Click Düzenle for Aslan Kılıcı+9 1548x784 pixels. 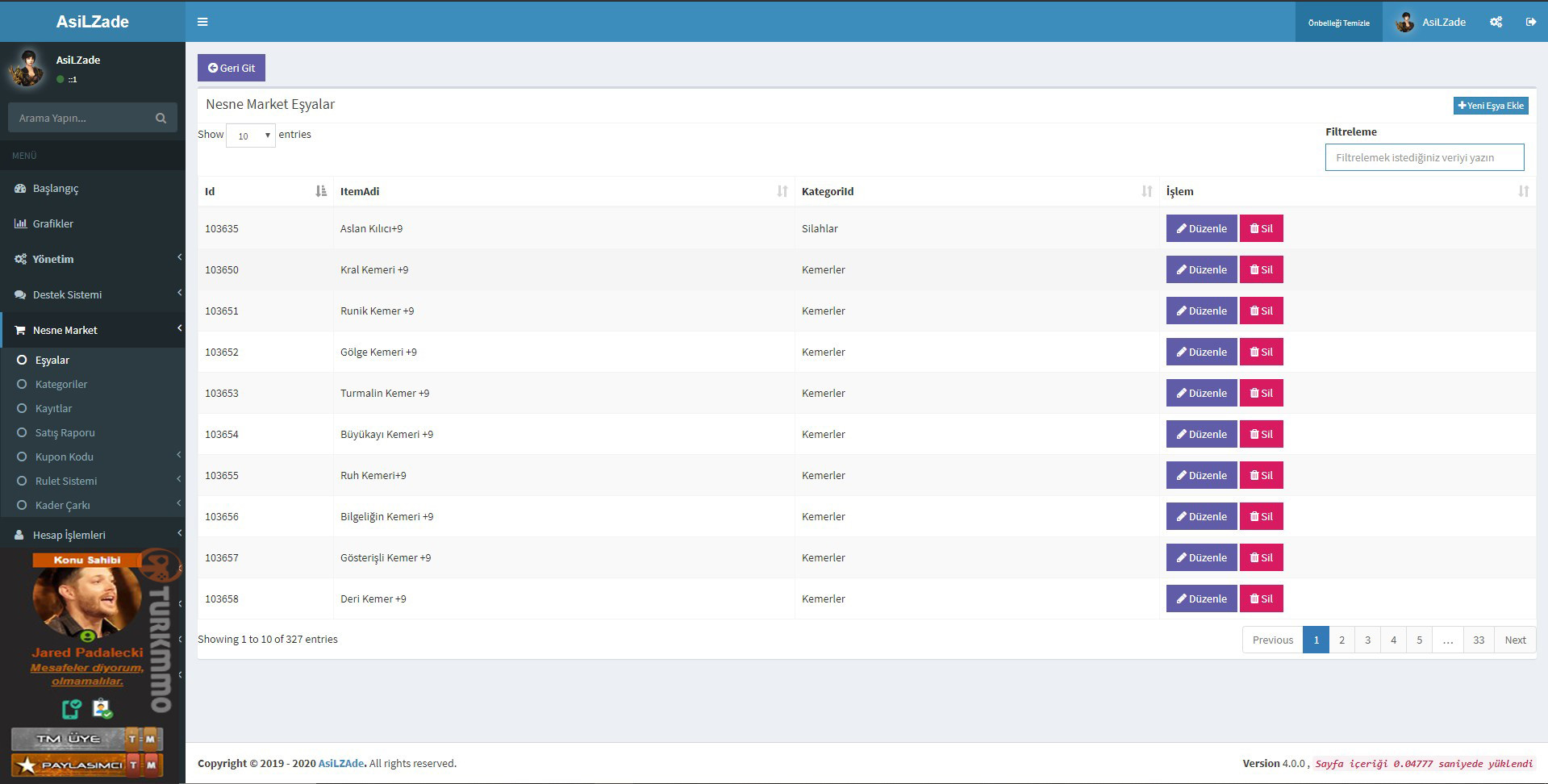pyautogui.click(x=1201, y=228)
